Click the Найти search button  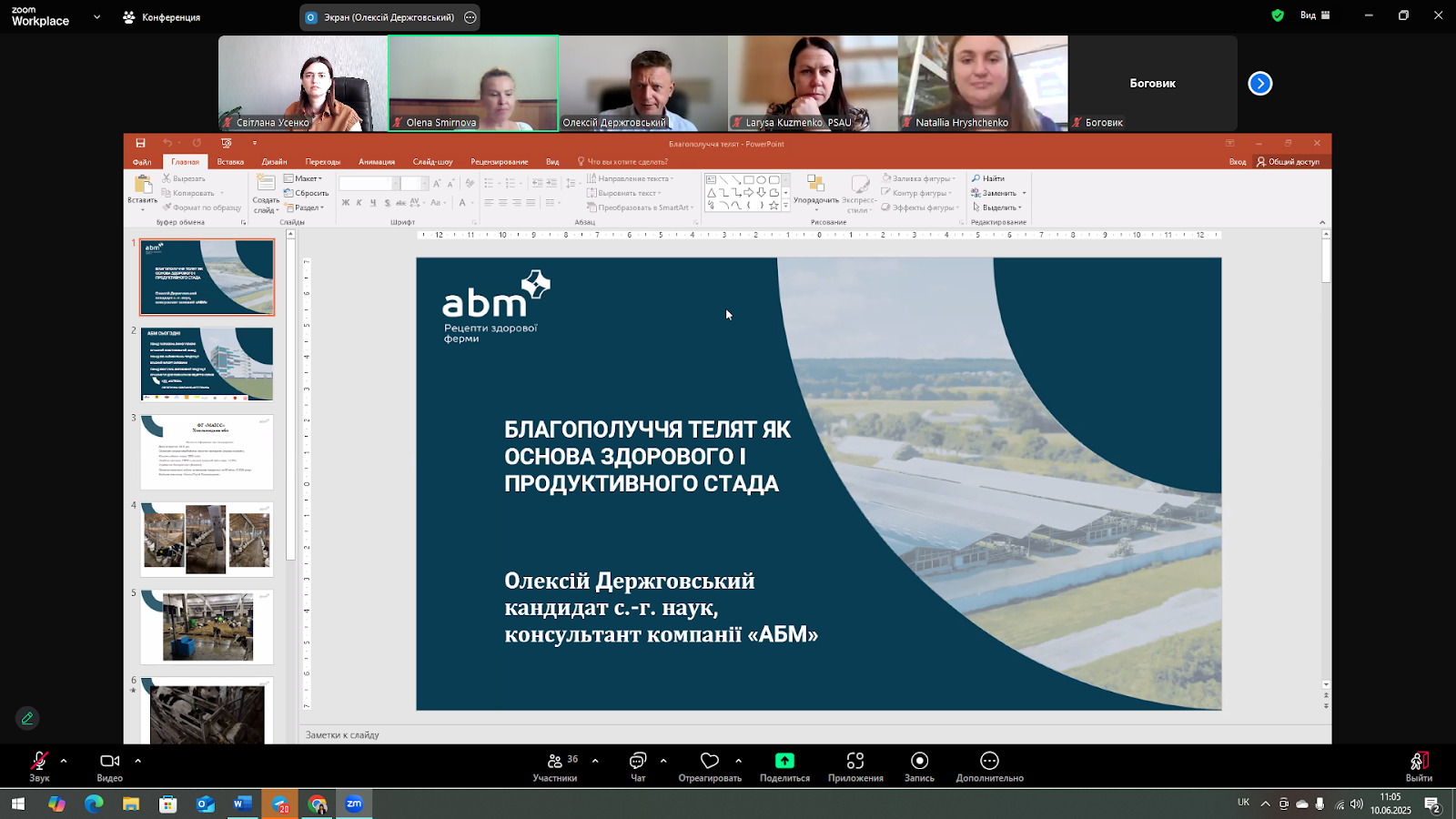pos(988,178)
